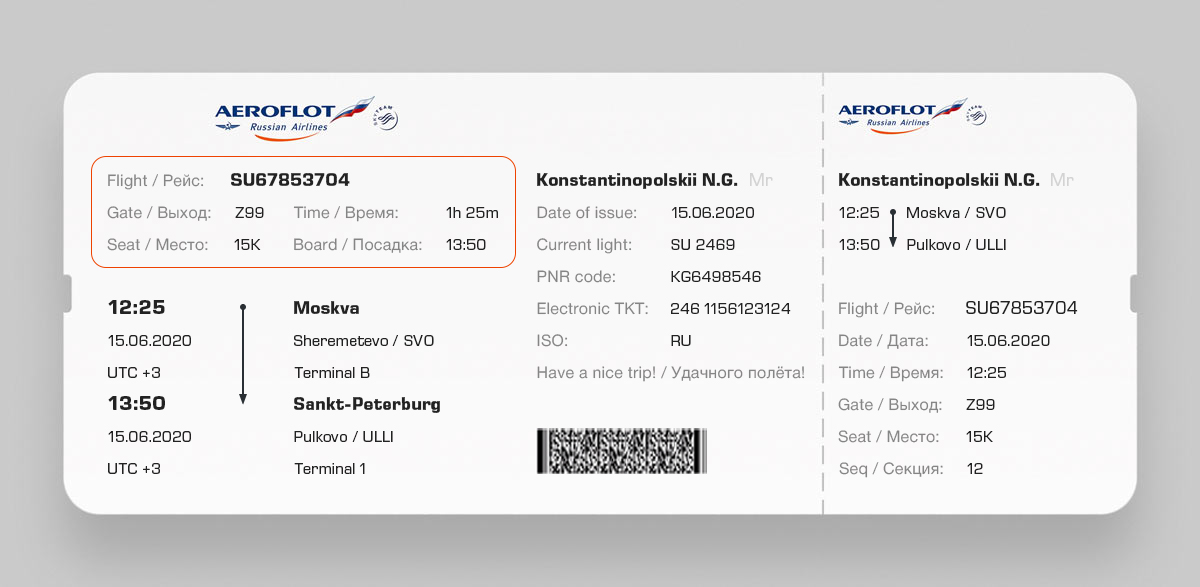The height and width of the screenshot is (587, 1200).
Task: Click the route arrow between Moskva and Sankt-Peterburg
Action: [x=243, y=354]
